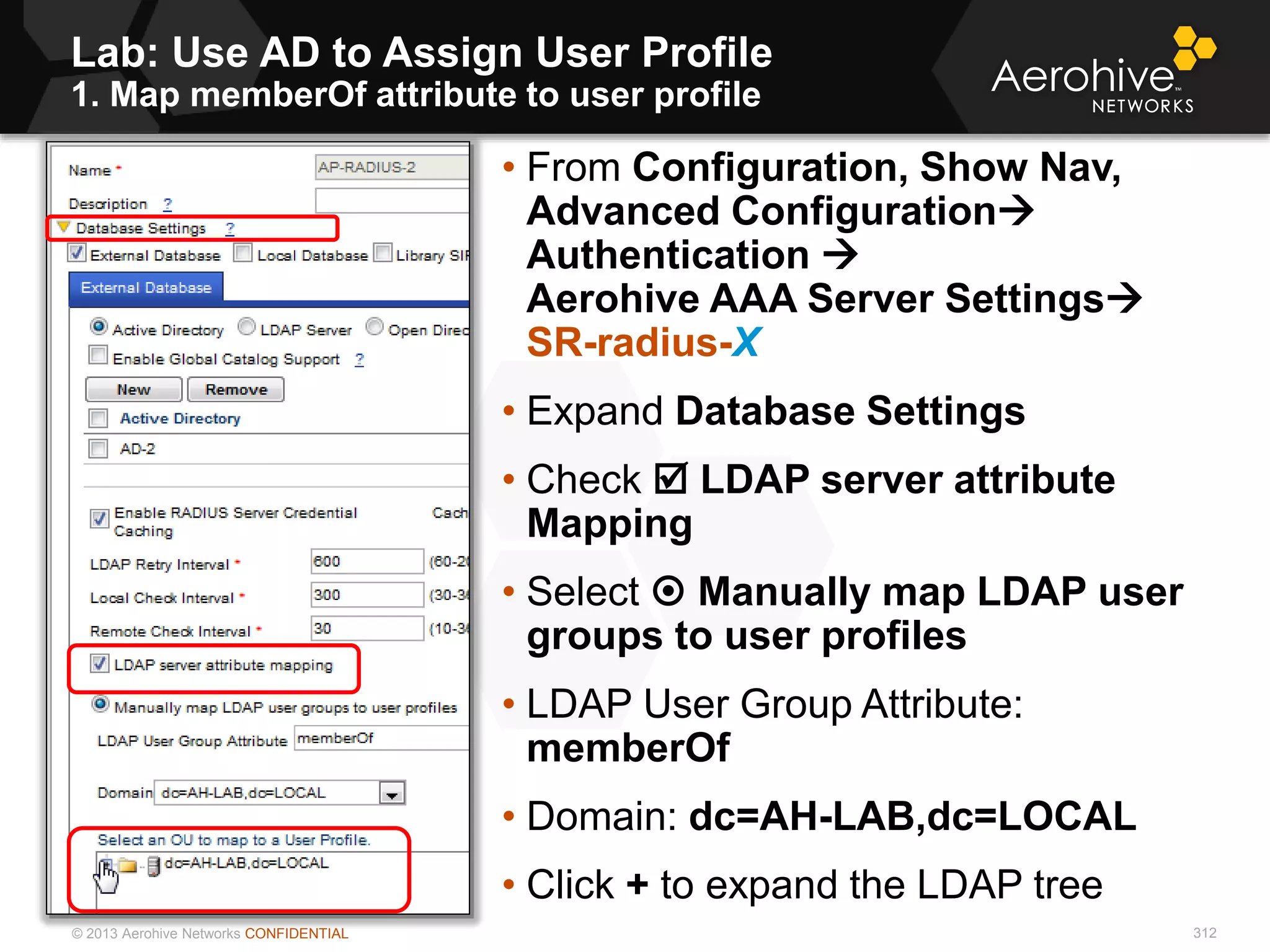Click the Select an OU to map label
The image size is (1270, 952).
point(234,840)
